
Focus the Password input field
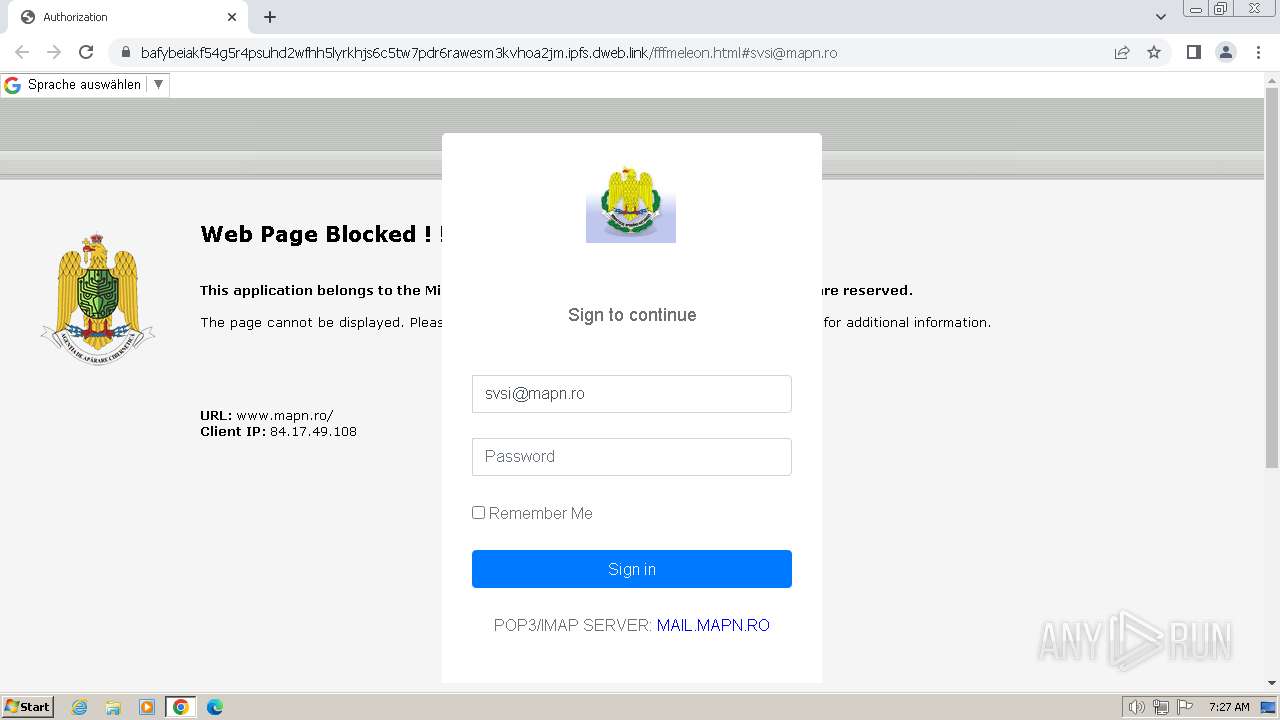632,457
